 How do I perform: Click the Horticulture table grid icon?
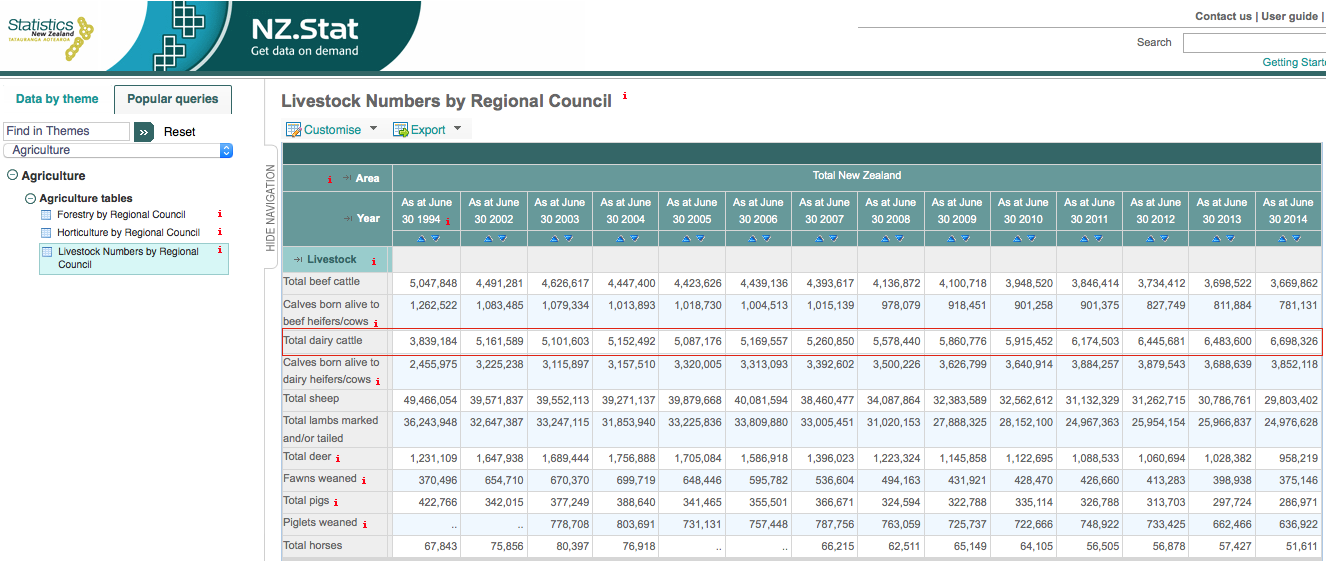click(x=46, y=232)
